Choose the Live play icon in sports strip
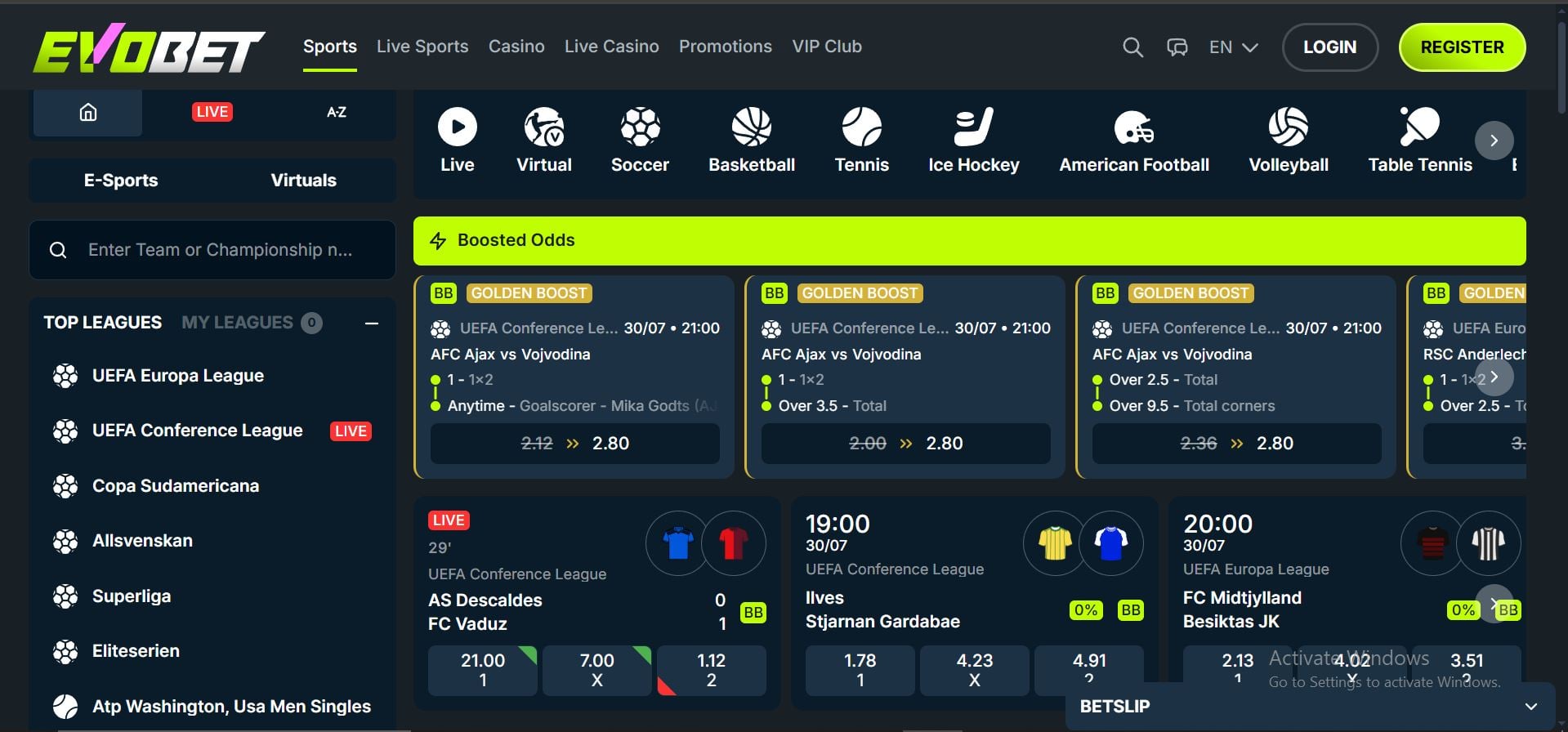 pos(458,127)
